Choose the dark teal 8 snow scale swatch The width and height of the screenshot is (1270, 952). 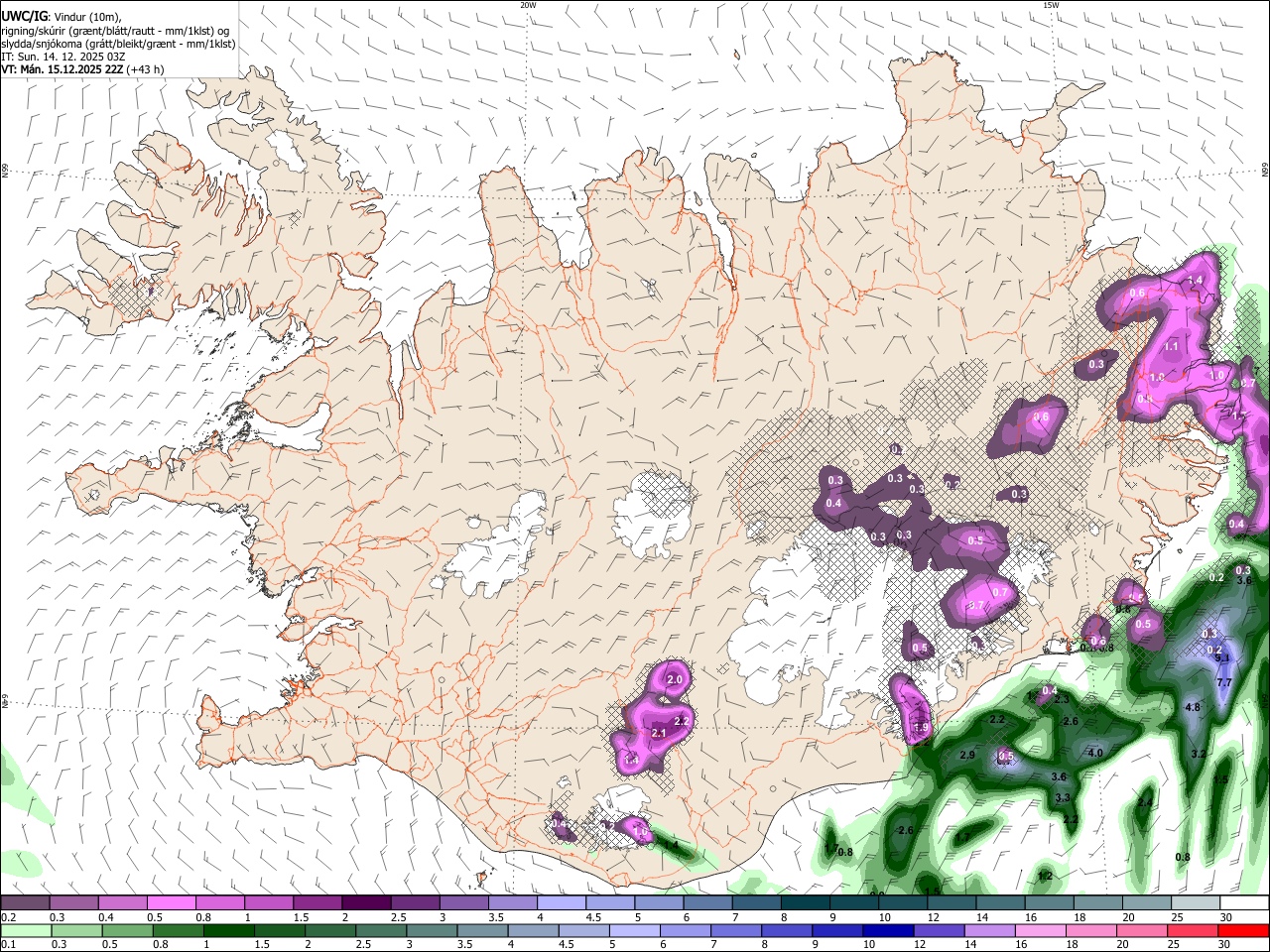tap(805, 903)
